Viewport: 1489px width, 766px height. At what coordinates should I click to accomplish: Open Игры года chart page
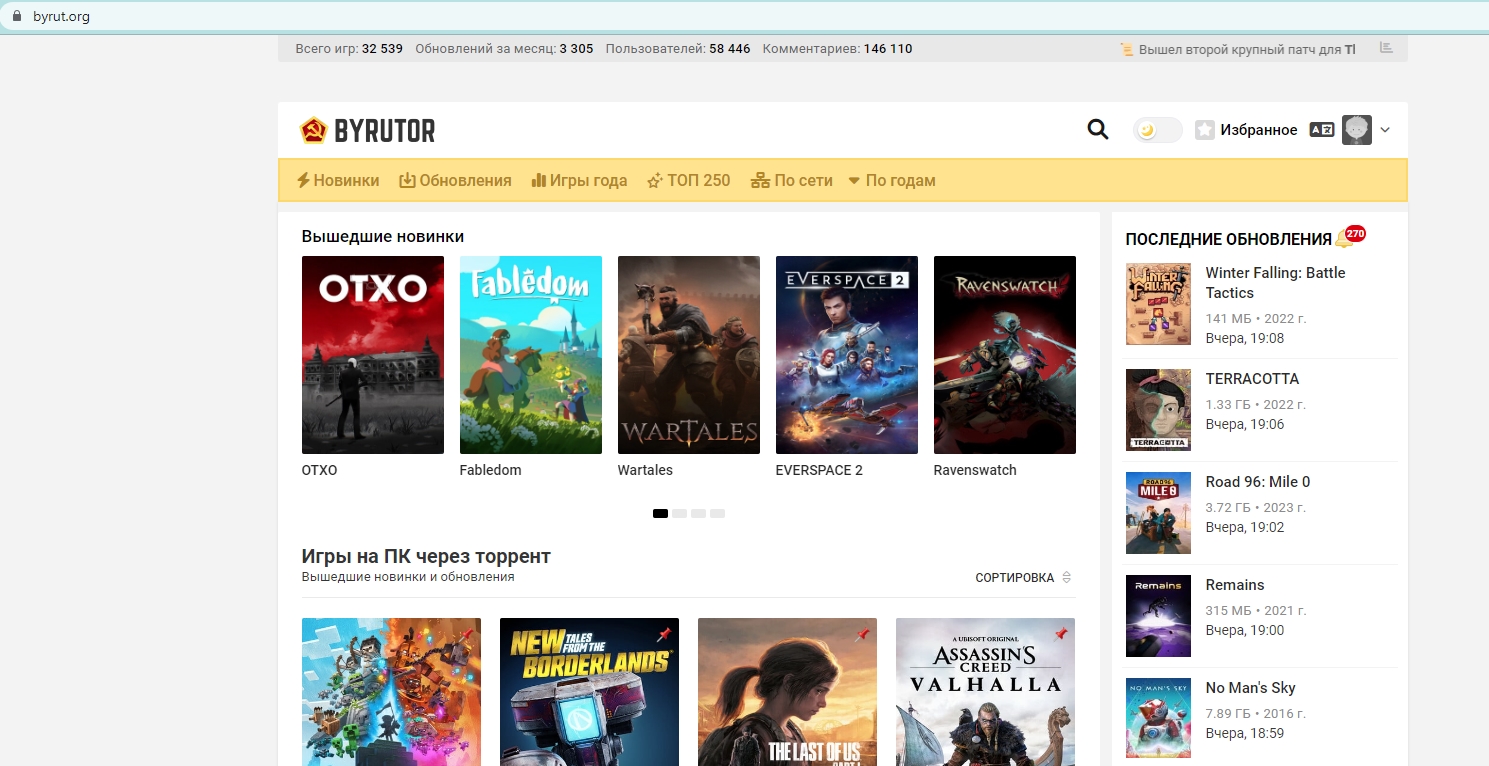tap(579, 181)
